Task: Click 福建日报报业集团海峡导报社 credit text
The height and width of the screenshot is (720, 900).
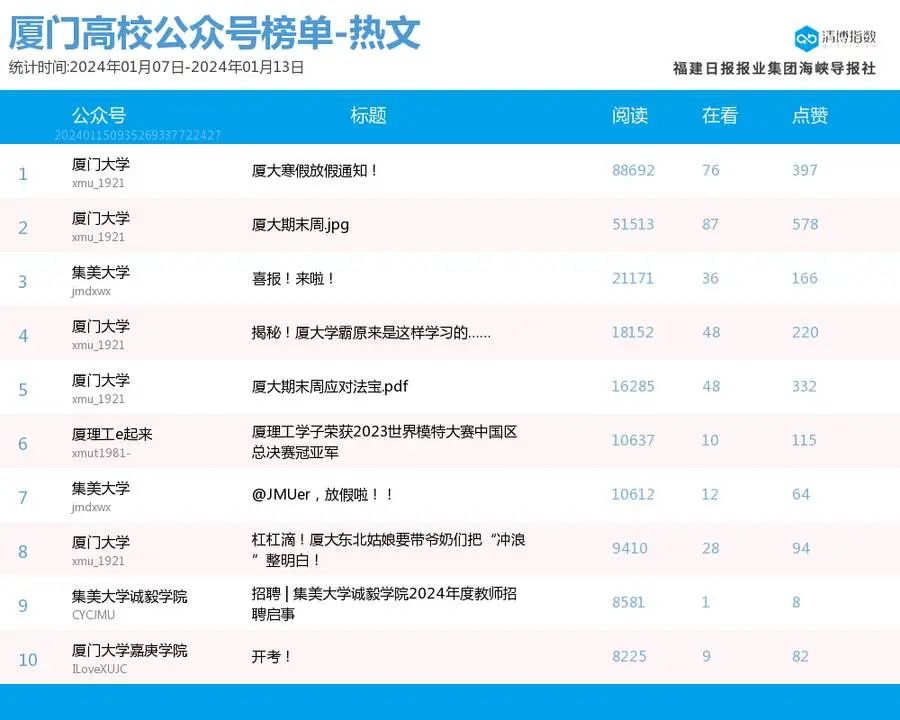Action: (x=774, y=68)
